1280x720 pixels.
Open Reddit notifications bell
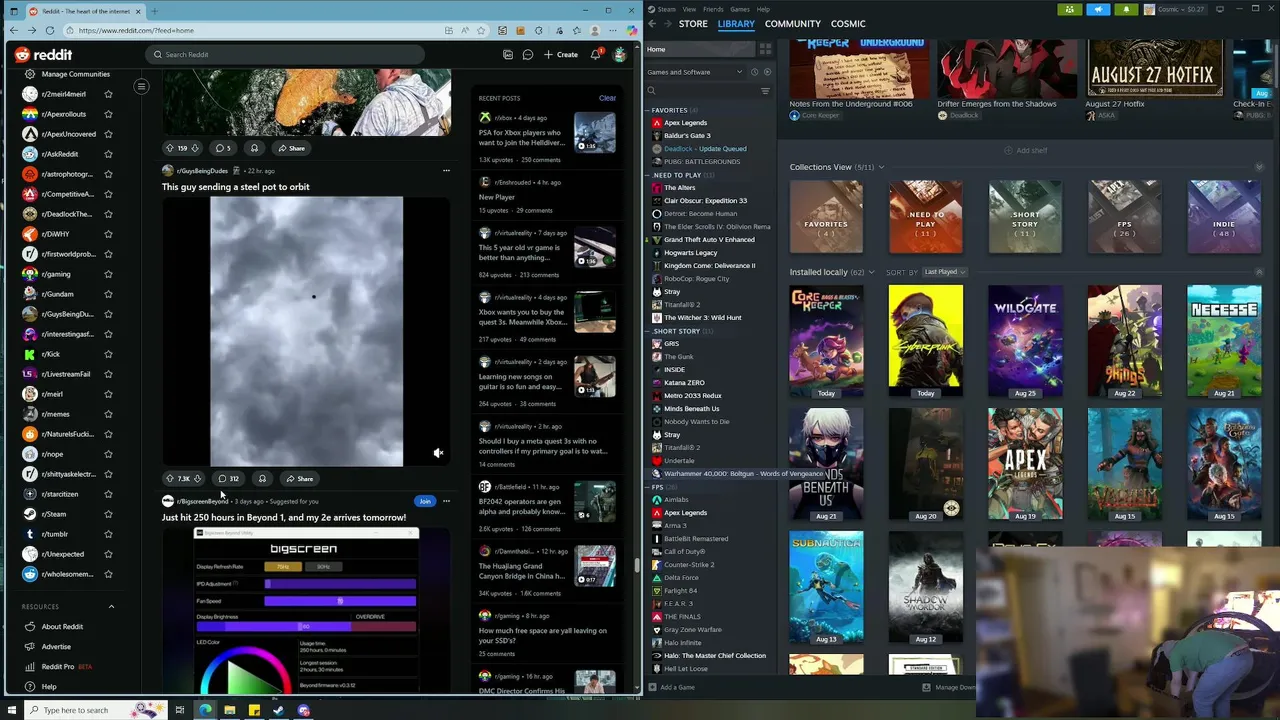tap(596, 55)
